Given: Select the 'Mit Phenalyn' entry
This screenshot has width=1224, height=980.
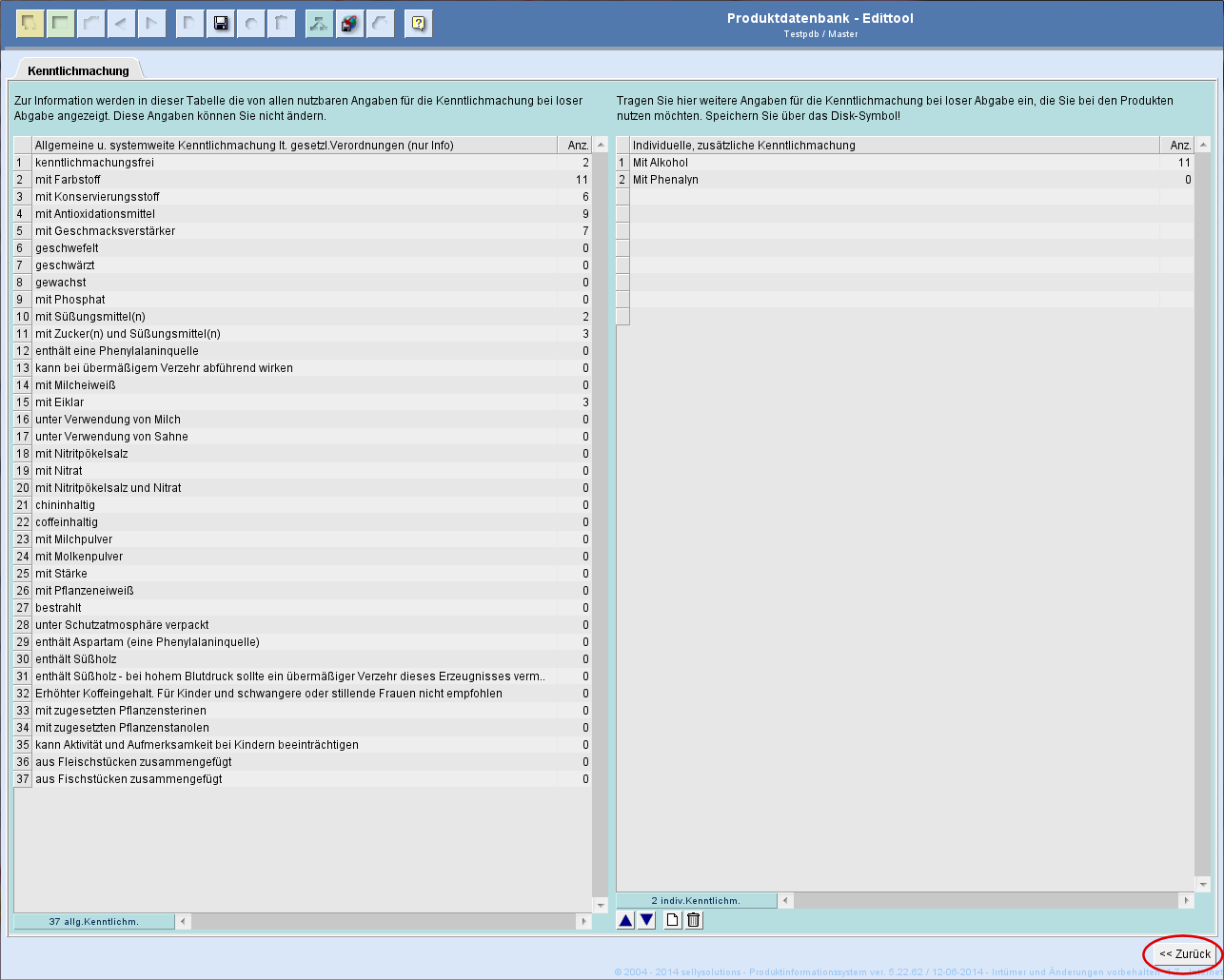Looking at the screenshot, I should (895, 180).
